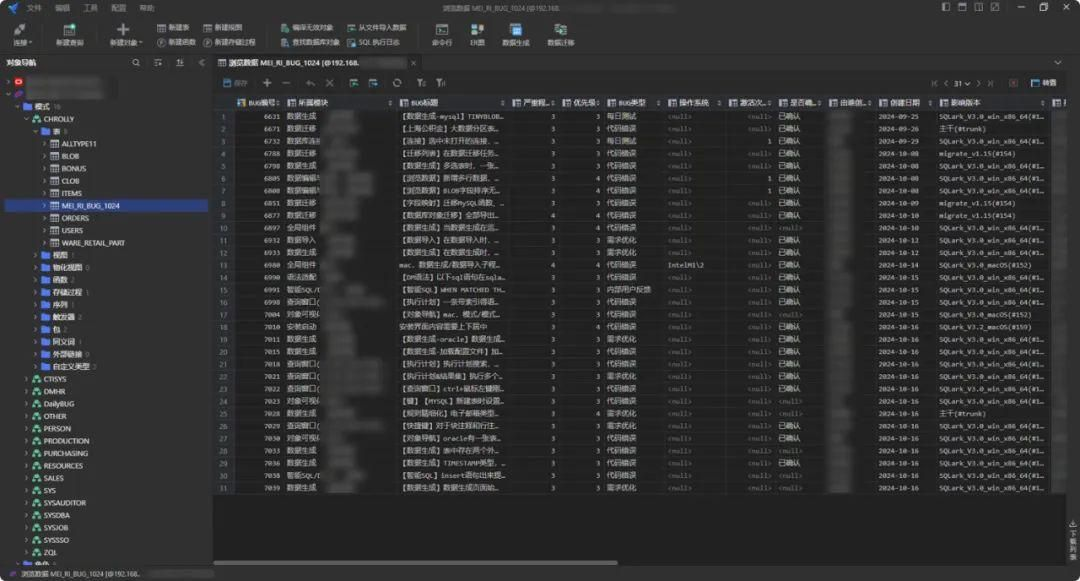The image size is (1080, 581).
Task: Click 新建存储过程 (New Stored Procedure) in toolbar
Action: click(229, 42)
